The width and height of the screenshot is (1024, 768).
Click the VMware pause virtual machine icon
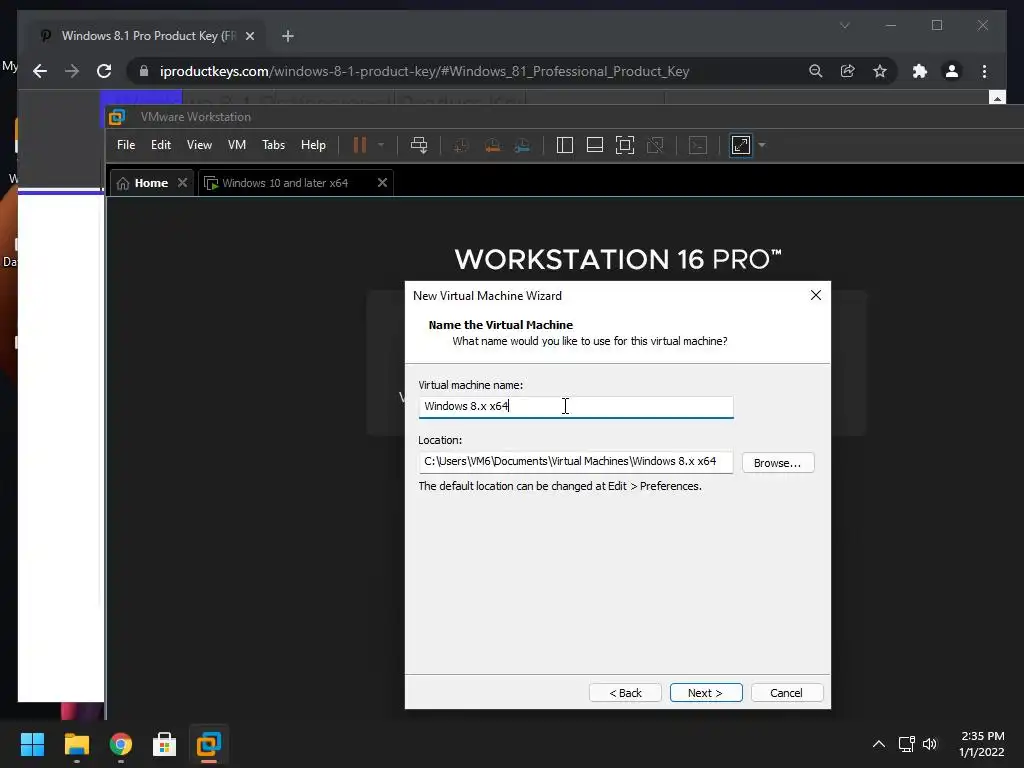[360, 145]
